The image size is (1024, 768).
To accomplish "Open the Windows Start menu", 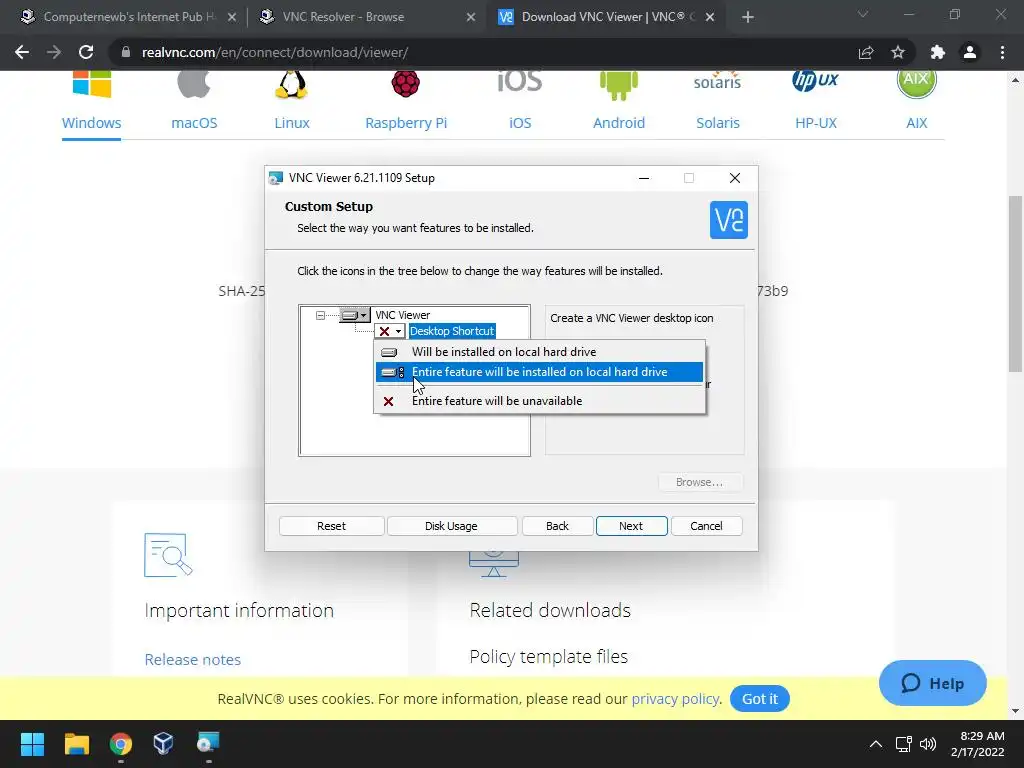I will coord(32,744).
